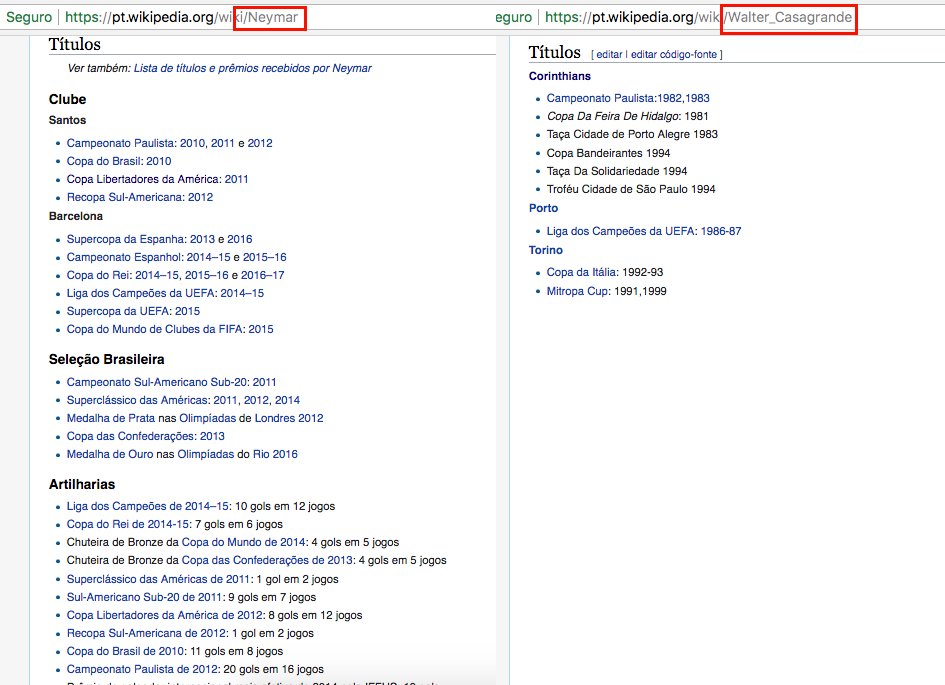
Task: Click 'Copa Bandeirantes 1994' text
Action: pos(608,153)
